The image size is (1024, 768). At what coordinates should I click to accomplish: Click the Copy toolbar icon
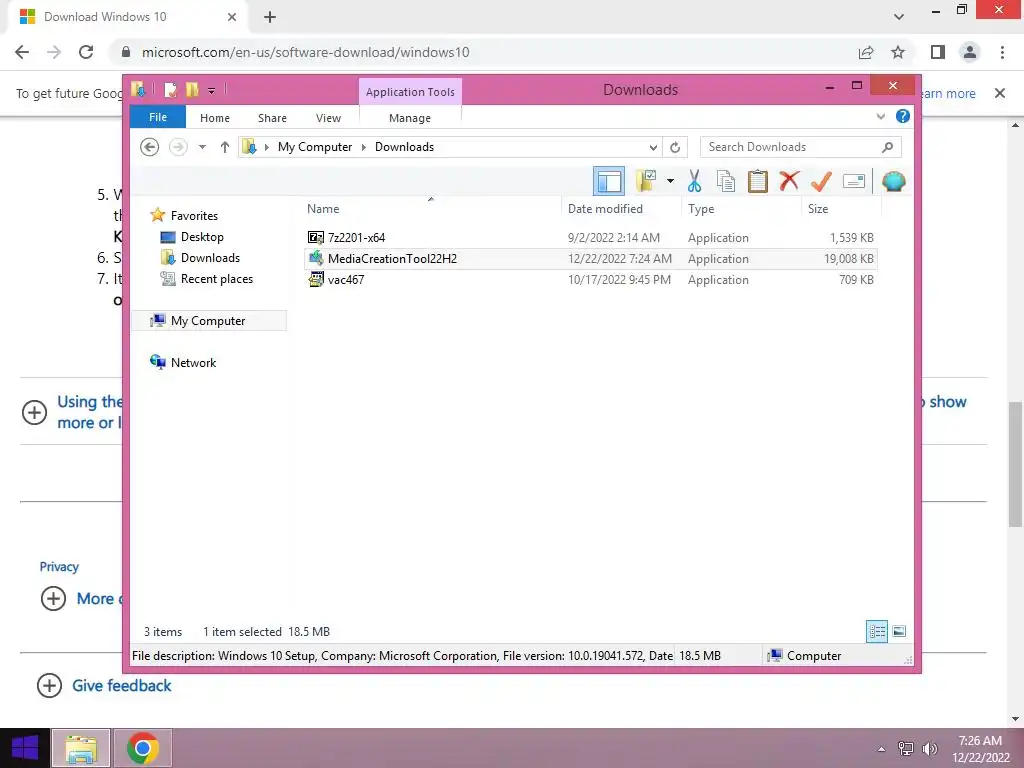click(726, 181)
